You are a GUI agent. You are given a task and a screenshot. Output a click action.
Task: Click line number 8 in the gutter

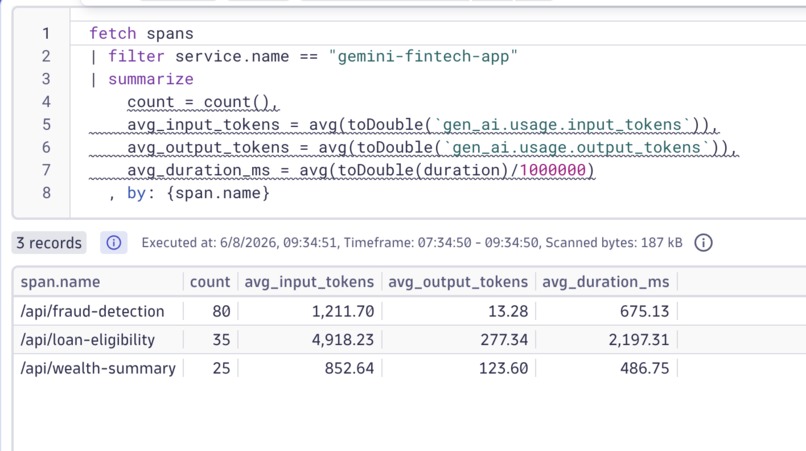46,193
